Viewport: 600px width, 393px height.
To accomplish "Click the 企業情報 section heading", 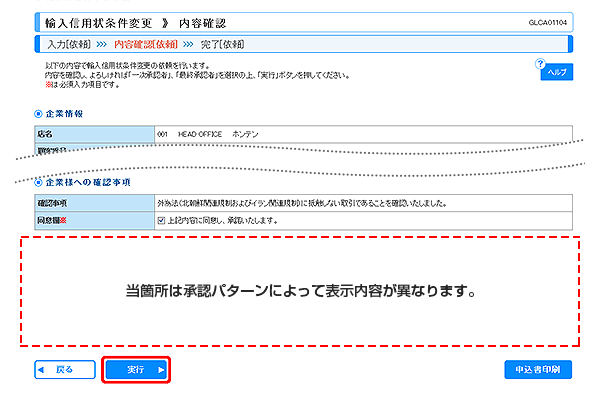I will 64,114.
